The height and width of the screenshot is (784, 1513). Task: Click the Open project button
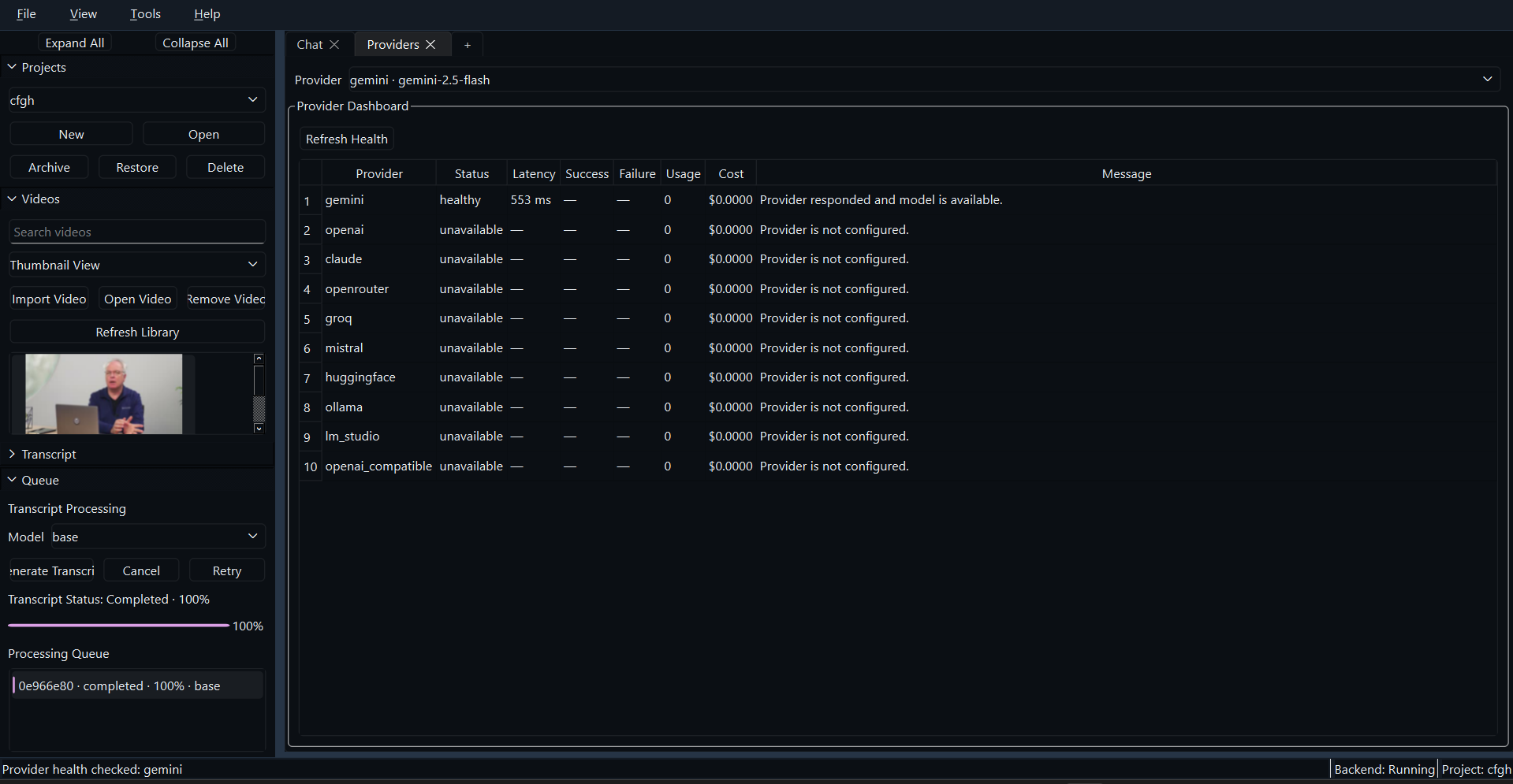[x=203, y=134]
